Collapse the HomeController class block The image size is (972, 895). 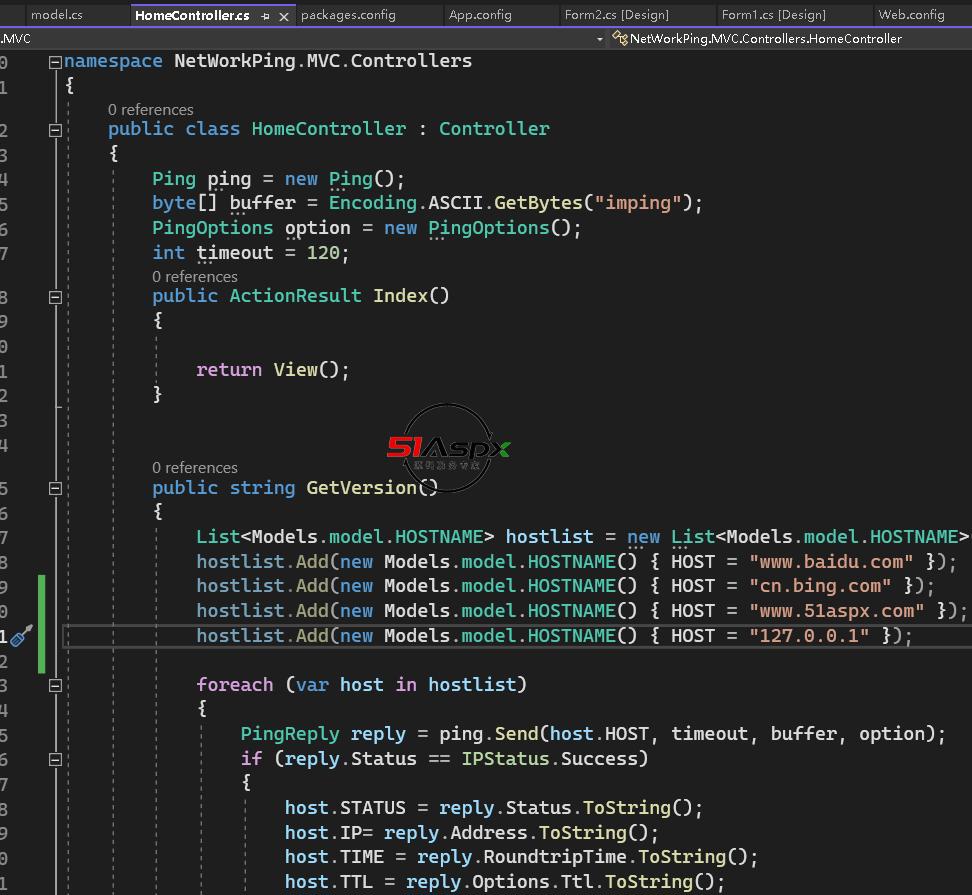tap(55, 130)
